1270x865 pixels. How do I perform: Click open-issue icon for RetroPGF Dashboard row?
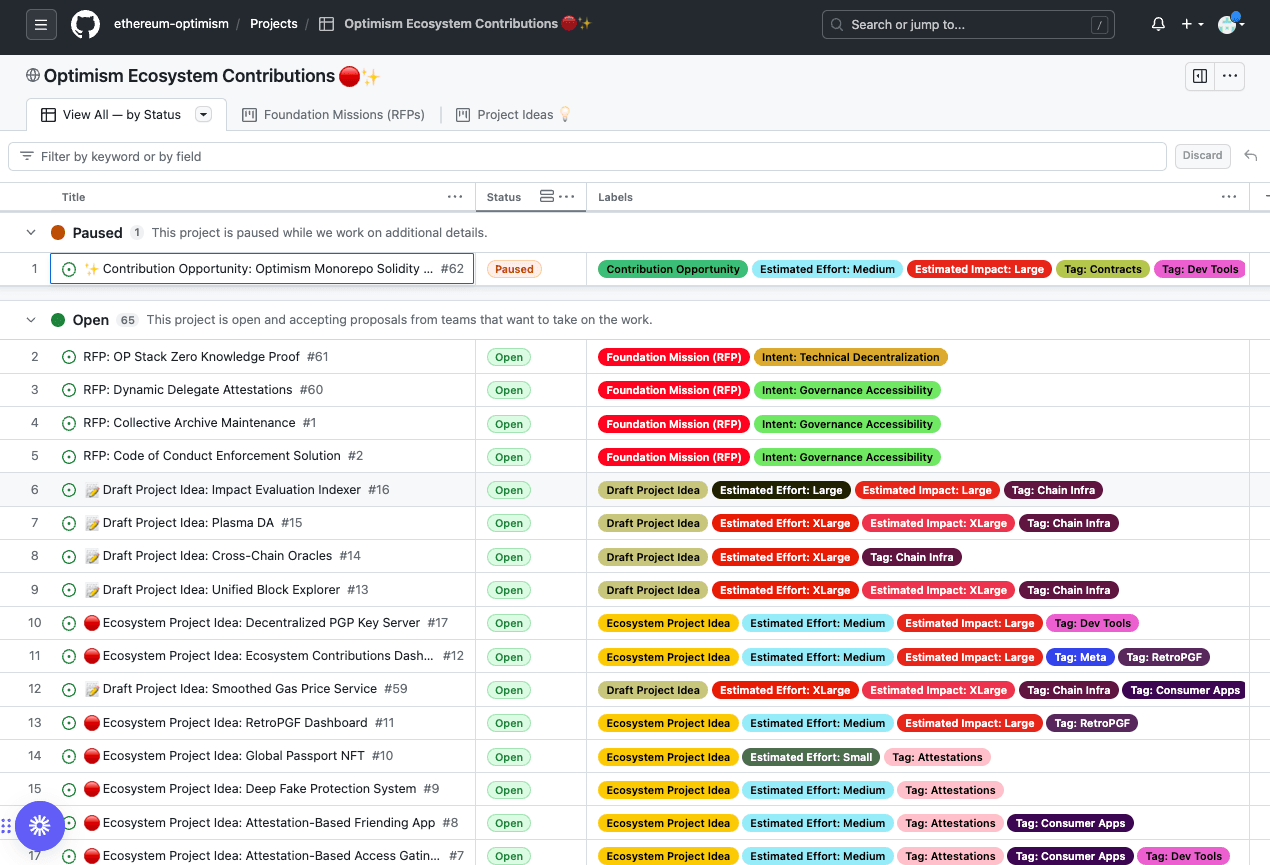pos(69,723)
